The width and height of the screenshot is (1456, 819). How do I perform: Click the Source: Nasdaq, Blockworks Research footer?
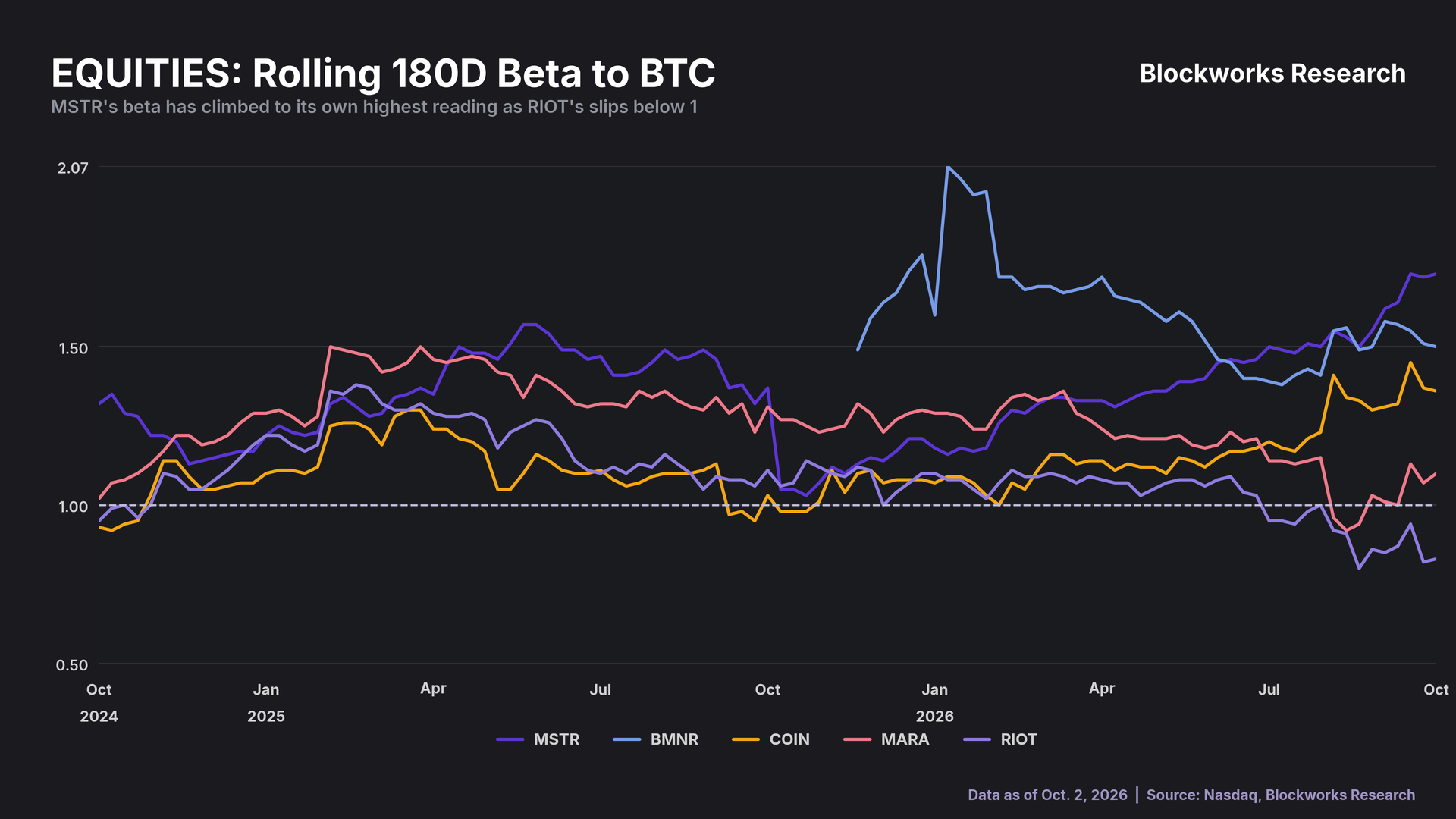[x=1281, y=795]
